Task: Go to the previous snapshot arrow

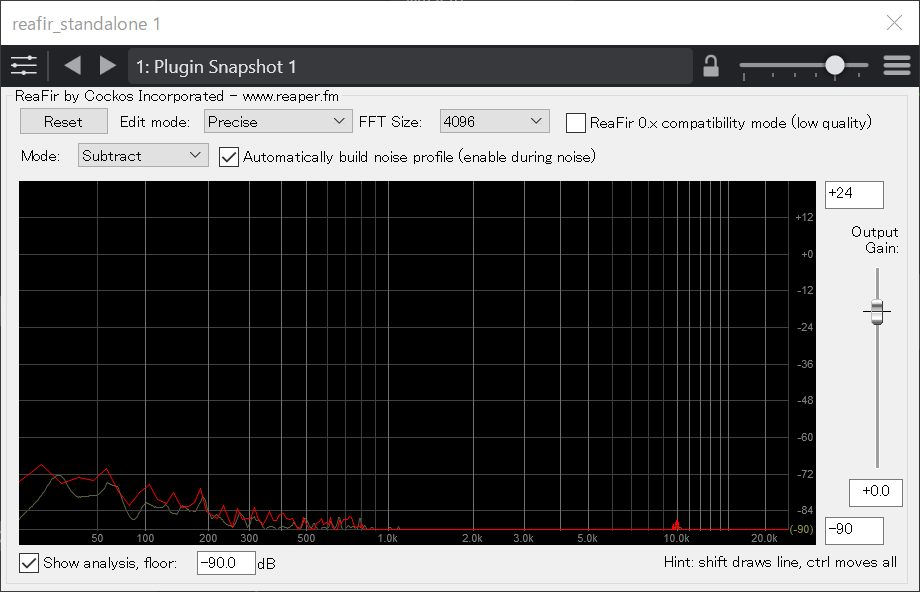Action: pos(72,66)
